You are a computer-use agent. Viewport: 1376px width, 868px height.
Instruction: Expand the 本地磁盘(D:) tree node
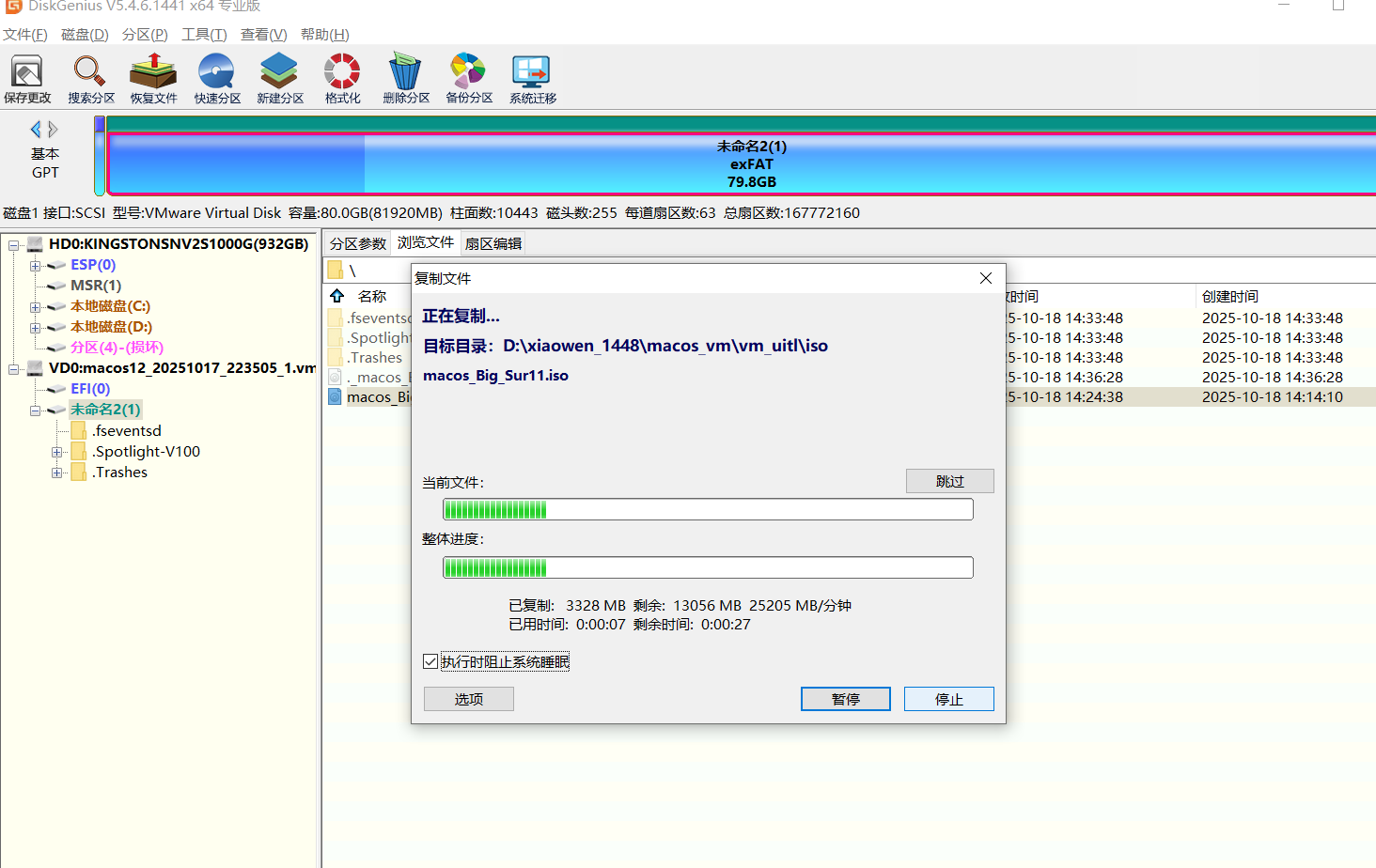pos(35,328)
